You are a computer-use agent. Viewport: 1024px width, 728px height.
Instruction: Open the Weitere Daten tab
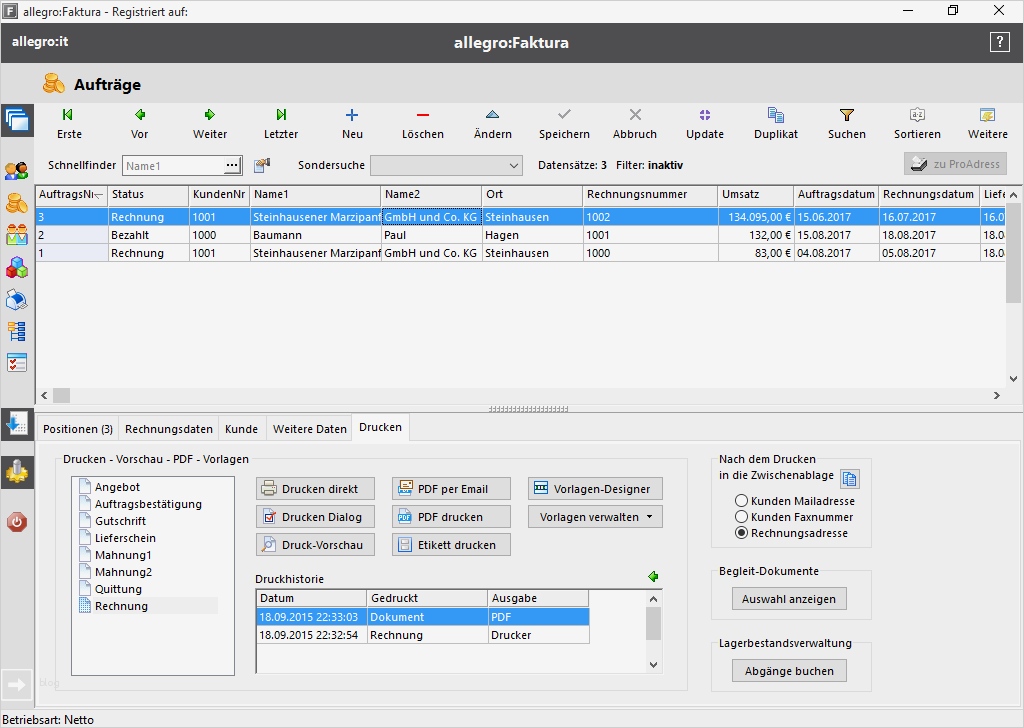[310, 429]
